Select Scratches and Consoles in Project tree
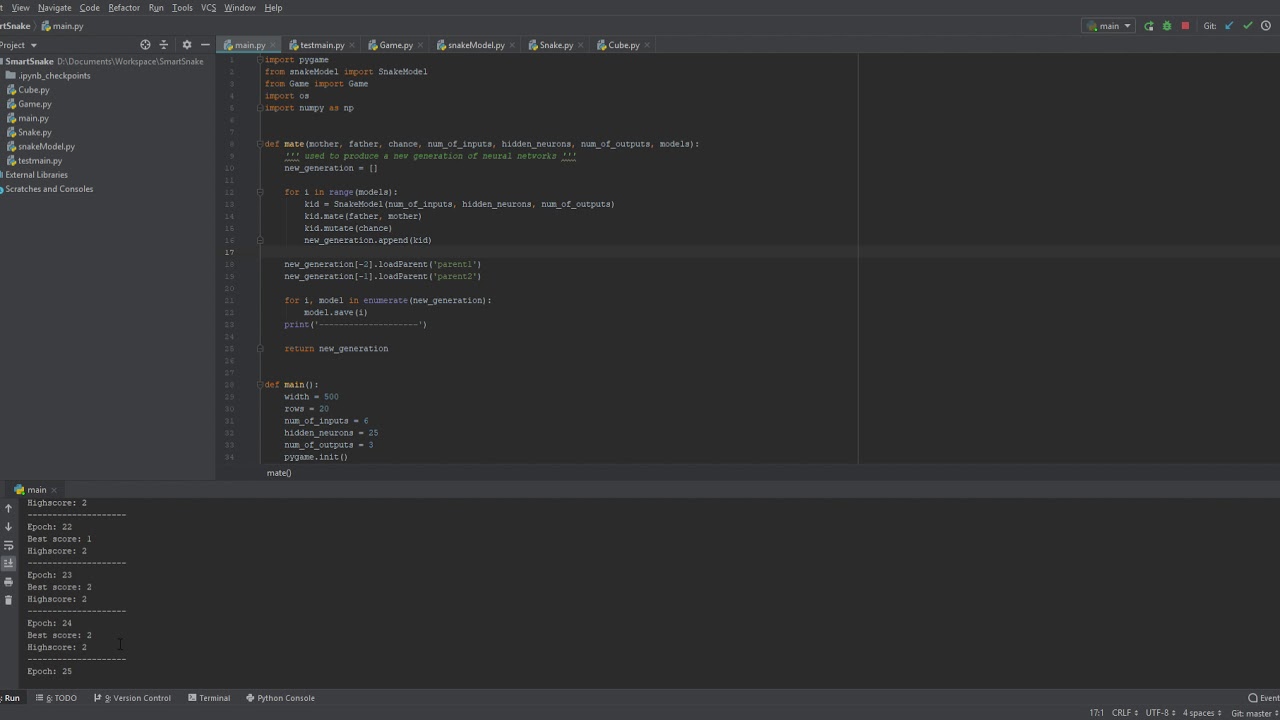The height and width of the screenshot is (720, 1280). click(x=48, y=189)
